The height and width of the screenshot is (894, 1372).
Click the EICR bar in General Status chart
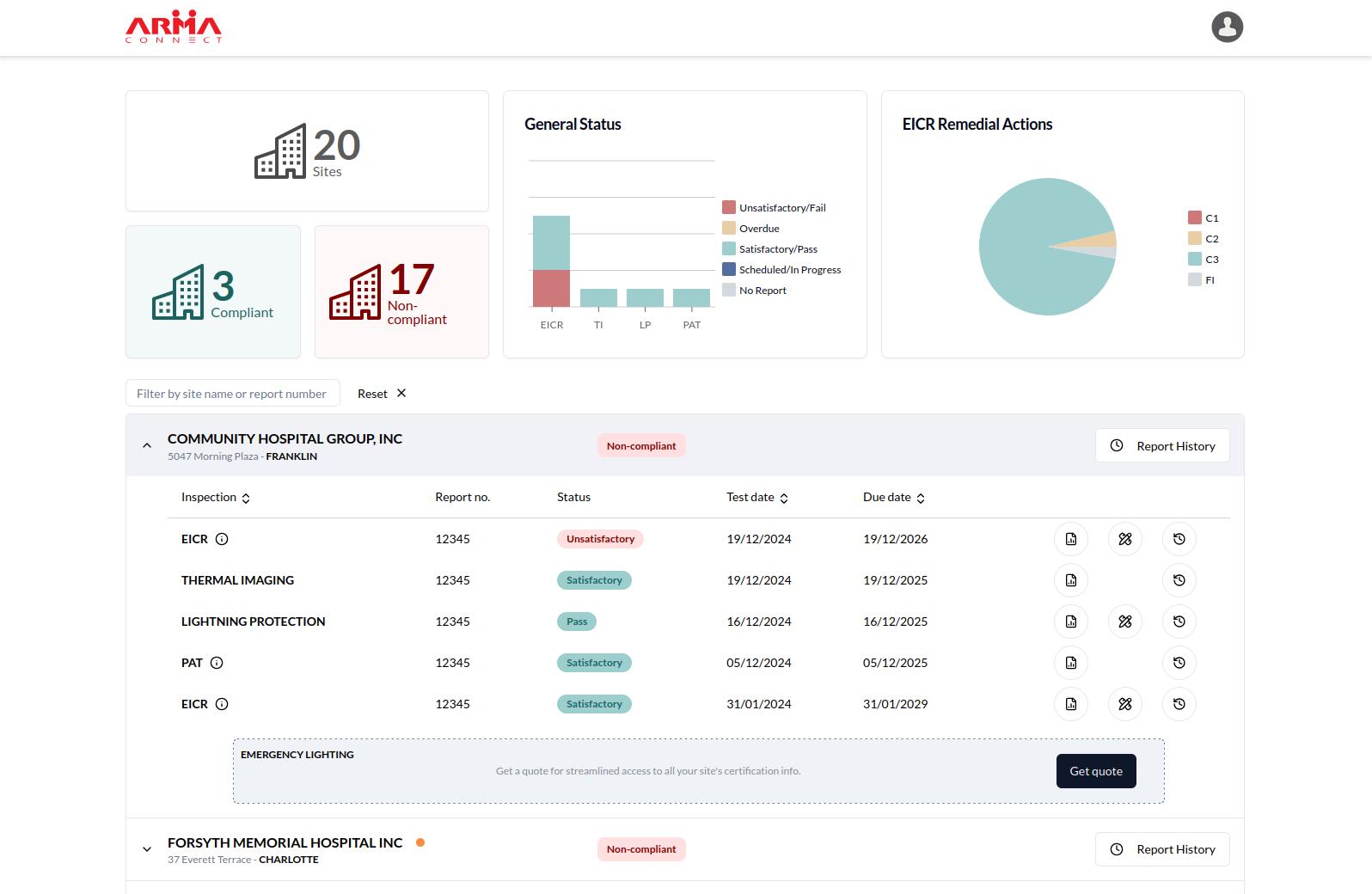tap(551, 261)
